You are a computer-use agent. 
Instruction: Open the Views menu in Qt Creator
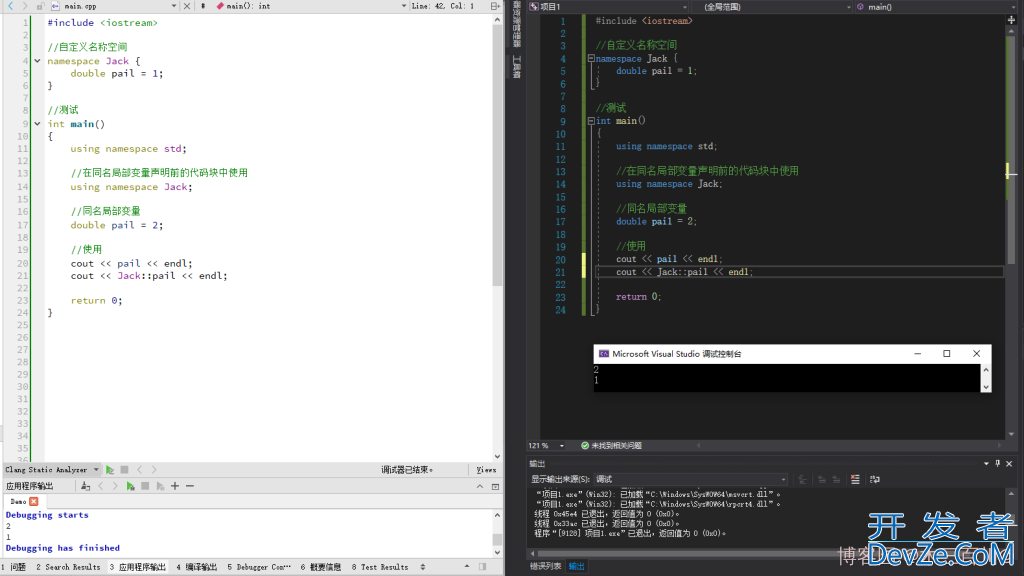pos(486,470)
